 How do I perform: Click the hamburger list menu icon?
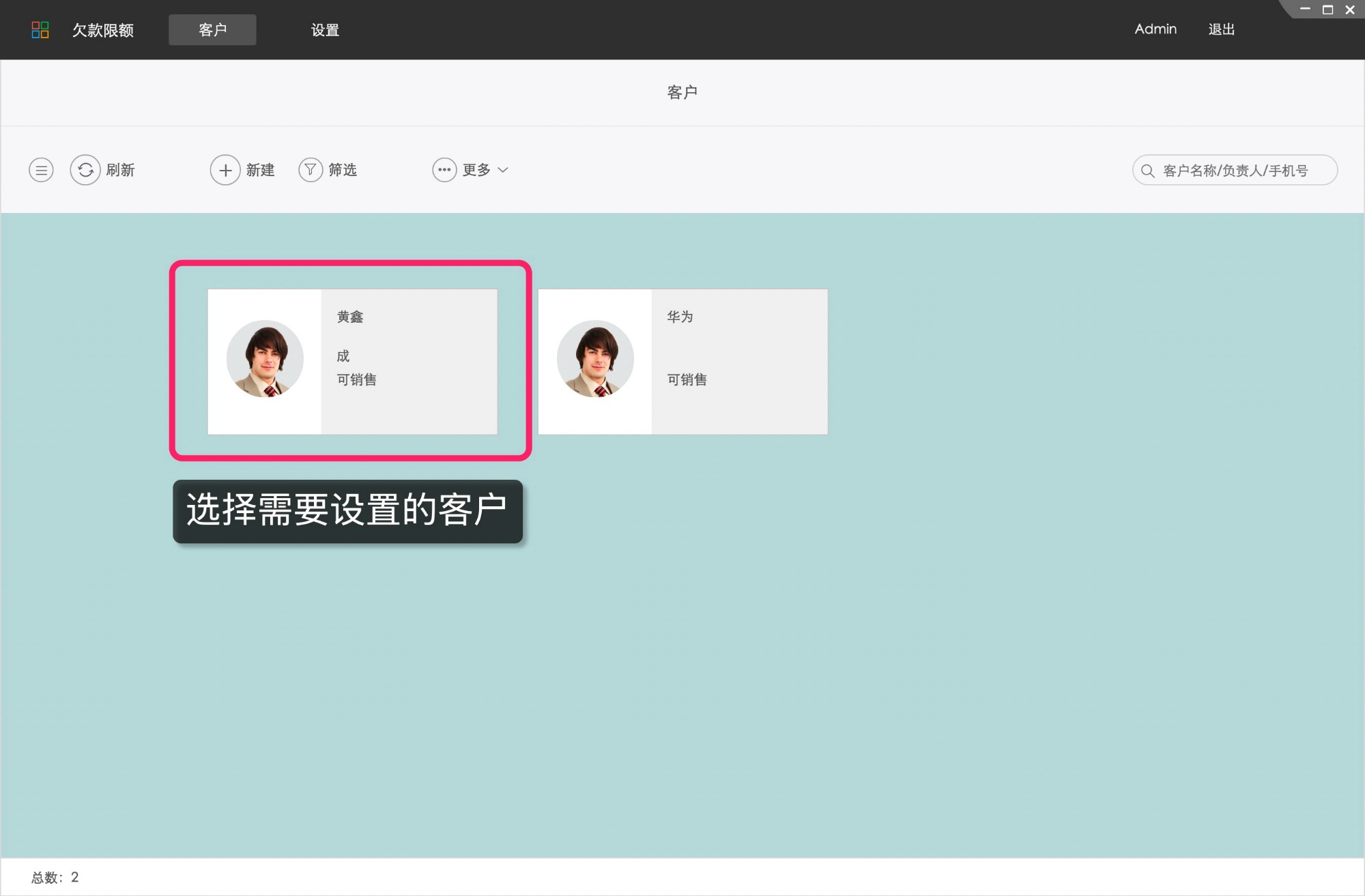(x=41, y=170)
